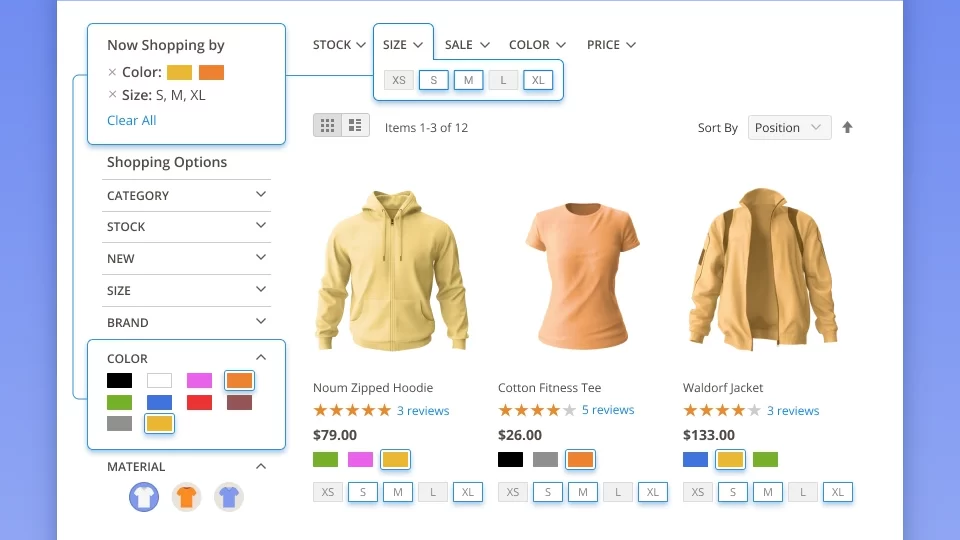
Task: Toggle size L in top Size filter
Action: point(503,80)
